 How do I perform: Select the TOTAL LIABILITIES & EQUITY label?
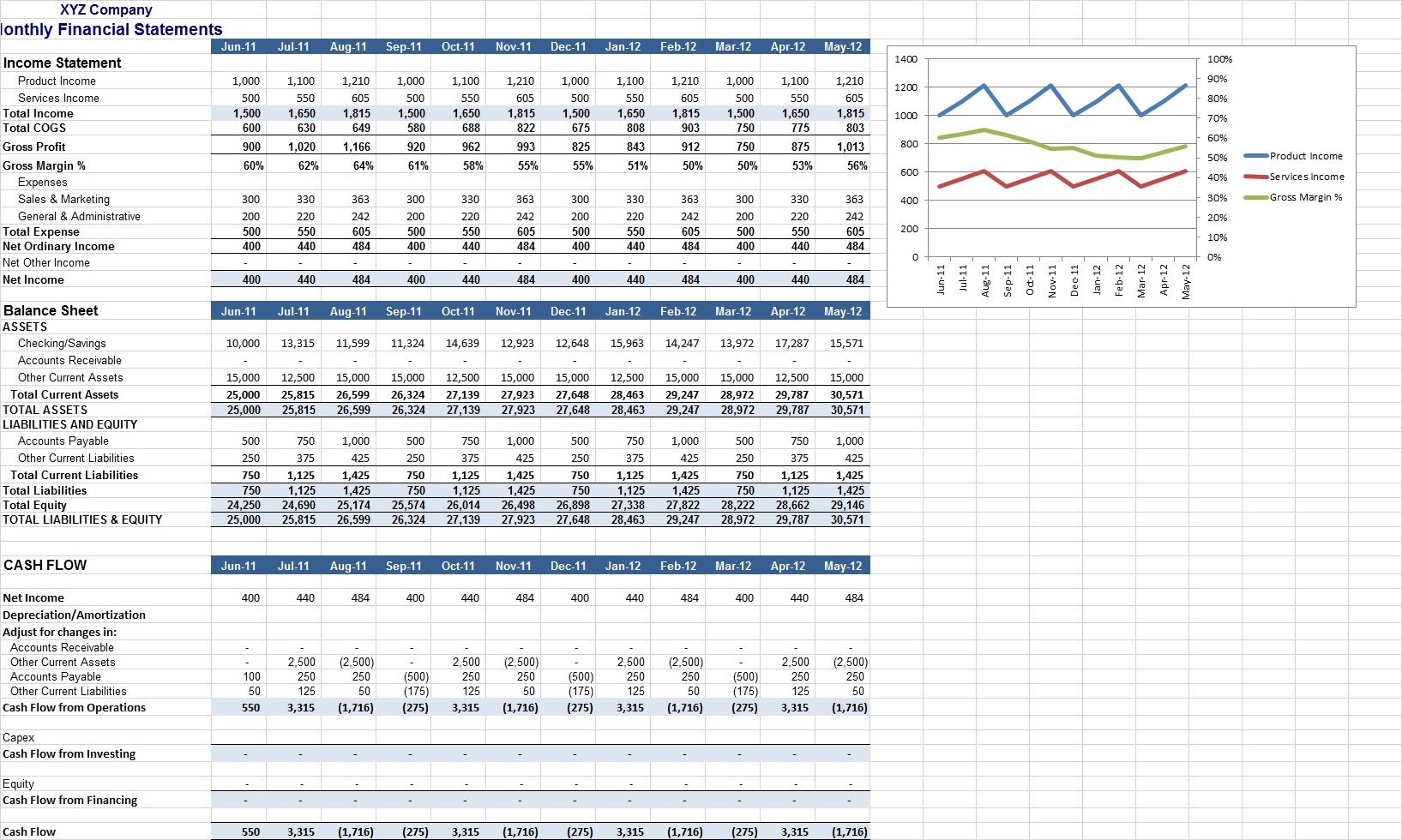click(82, 520)
